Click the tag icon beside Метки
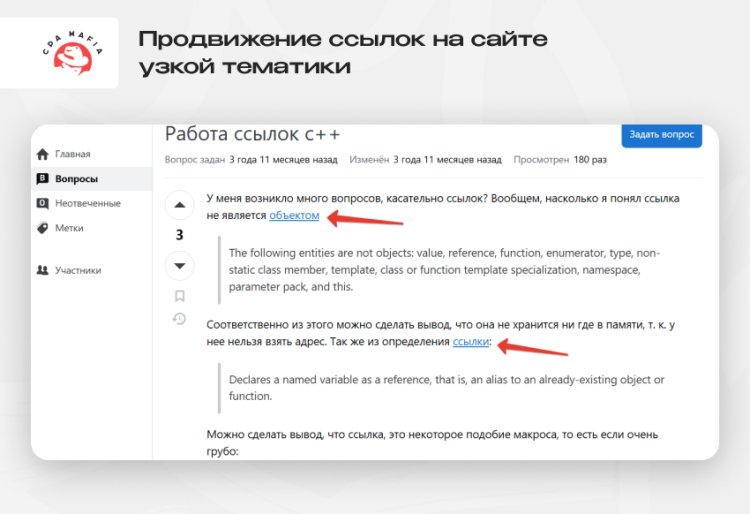 click(43, 228)
